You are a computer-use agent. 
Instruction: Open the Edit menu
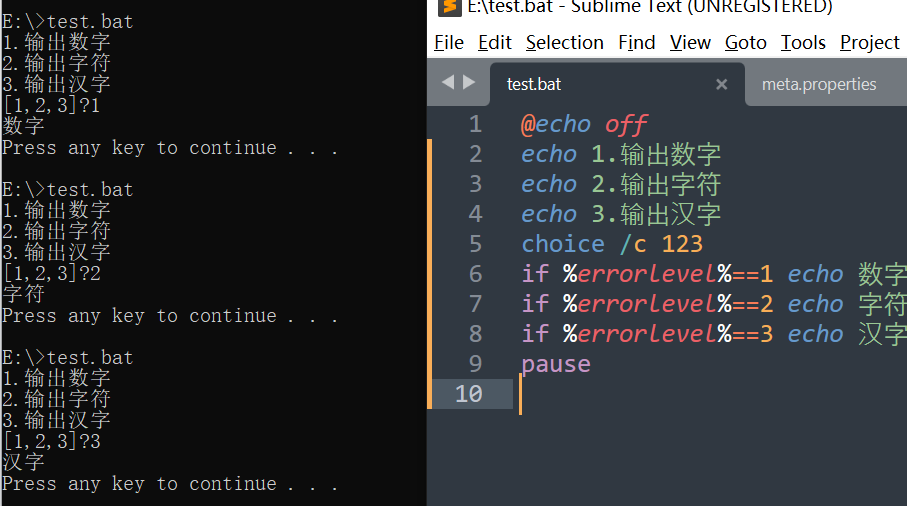tap(495, 43)
